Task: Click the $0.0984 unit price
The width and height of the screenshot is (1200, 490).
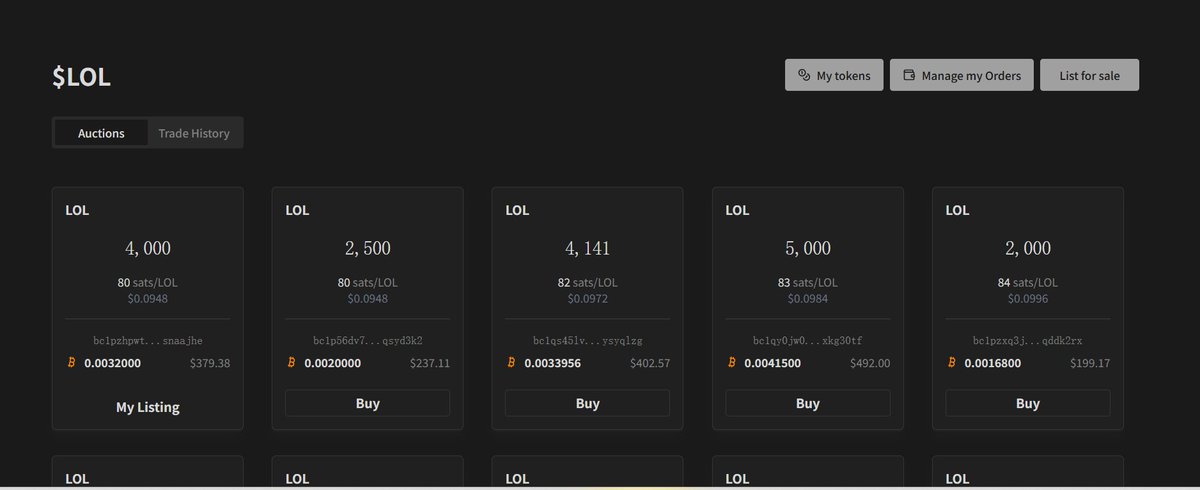Action: [x=808, y=299]
